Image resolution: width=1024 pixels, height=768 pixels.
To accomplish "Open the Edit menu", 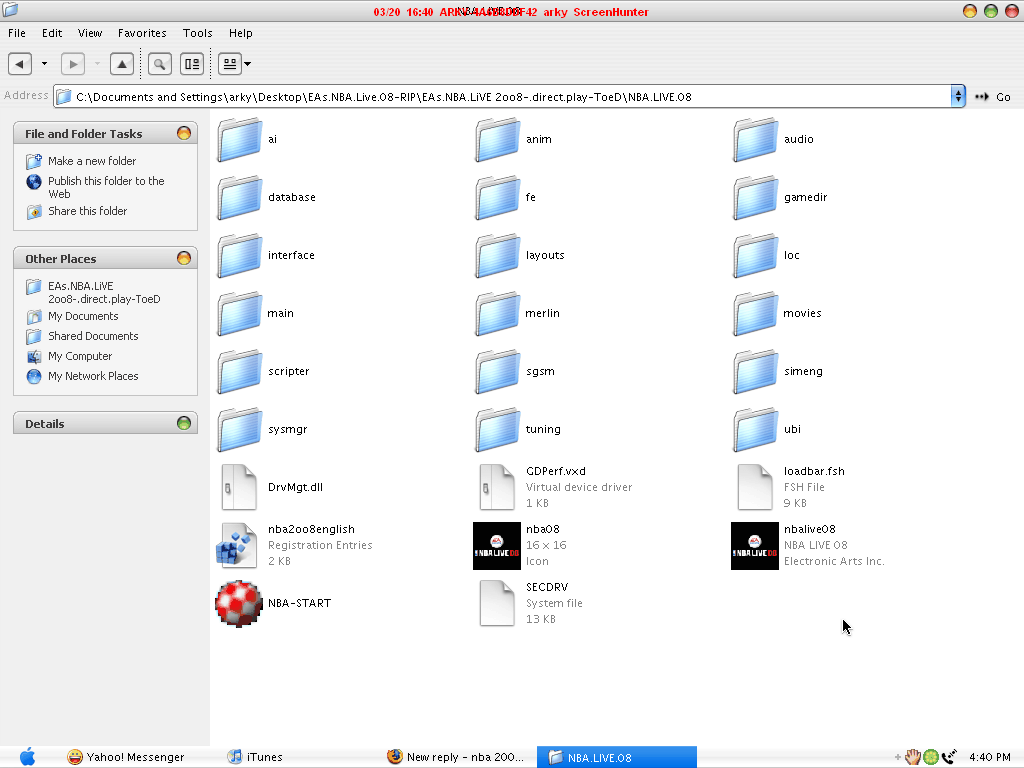I will tap(52, 33).
